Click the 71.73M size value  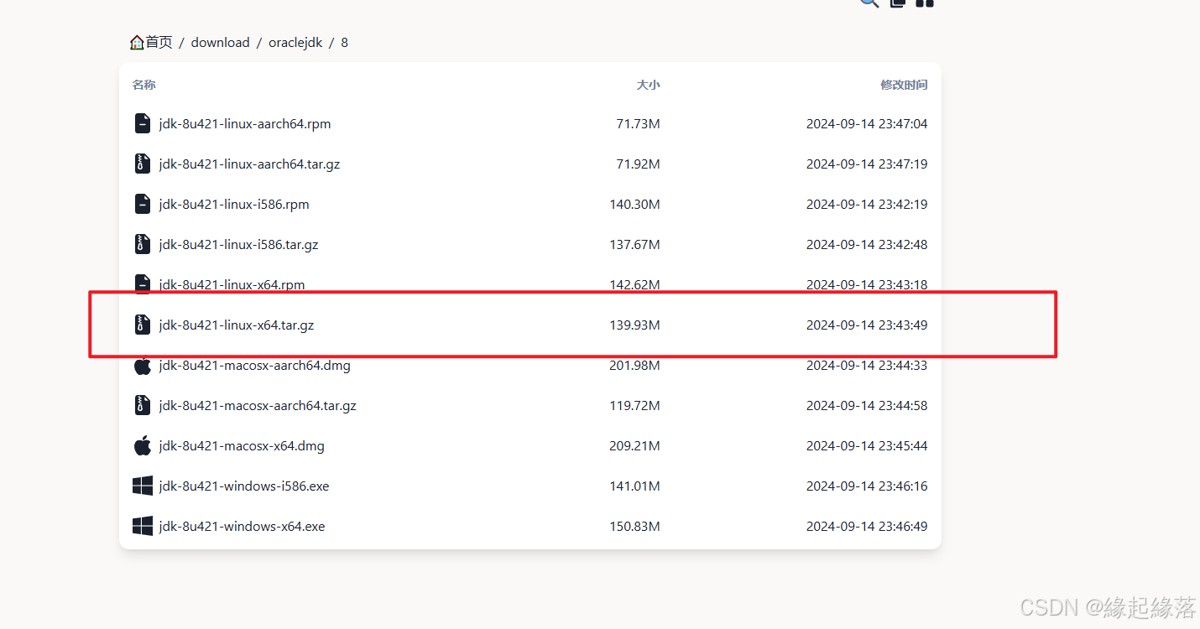pyautogui.click(x=638, y=124)
